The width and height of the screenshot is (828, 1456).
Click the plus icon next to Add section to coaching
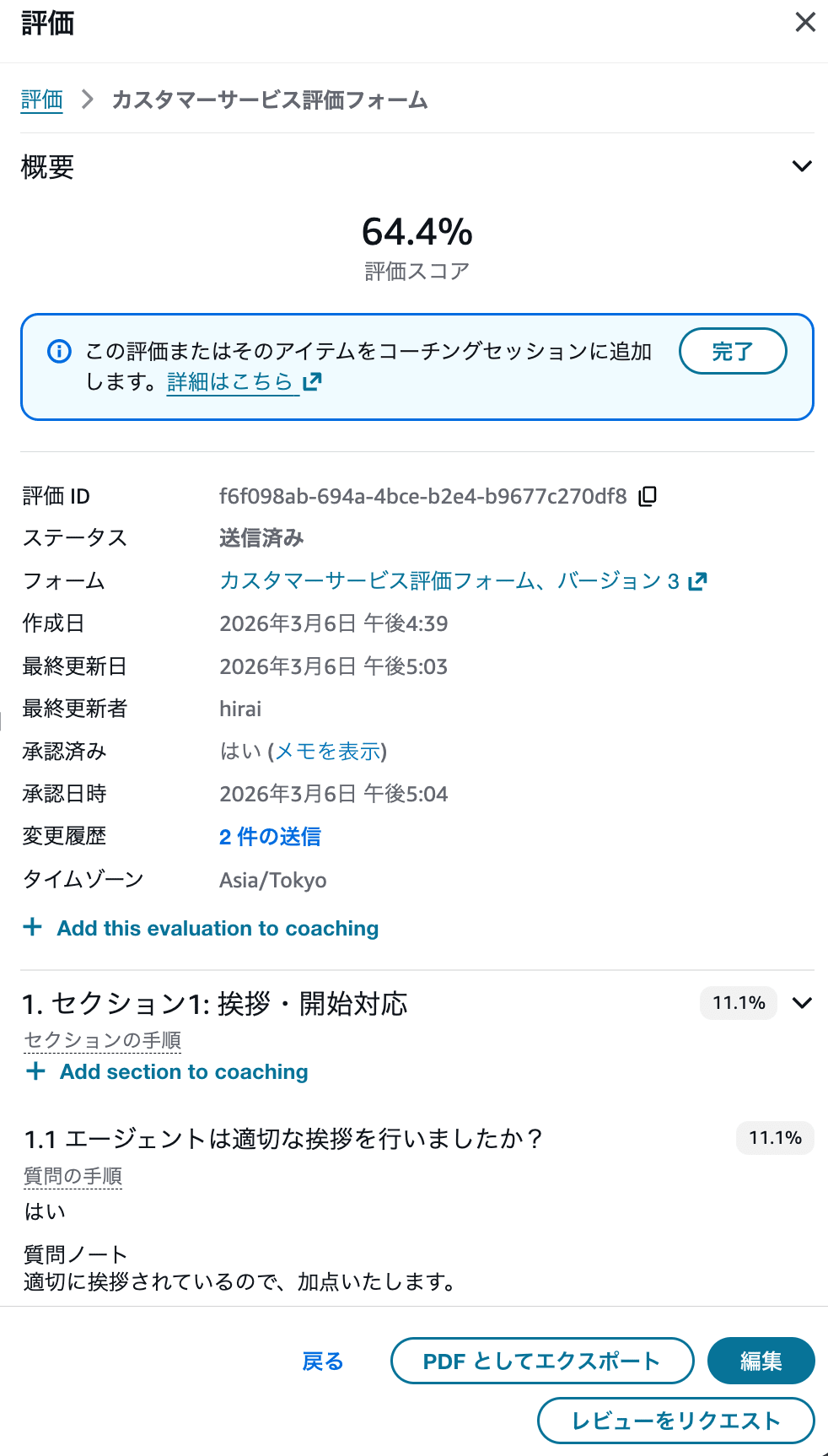[x=35, y=1070]
